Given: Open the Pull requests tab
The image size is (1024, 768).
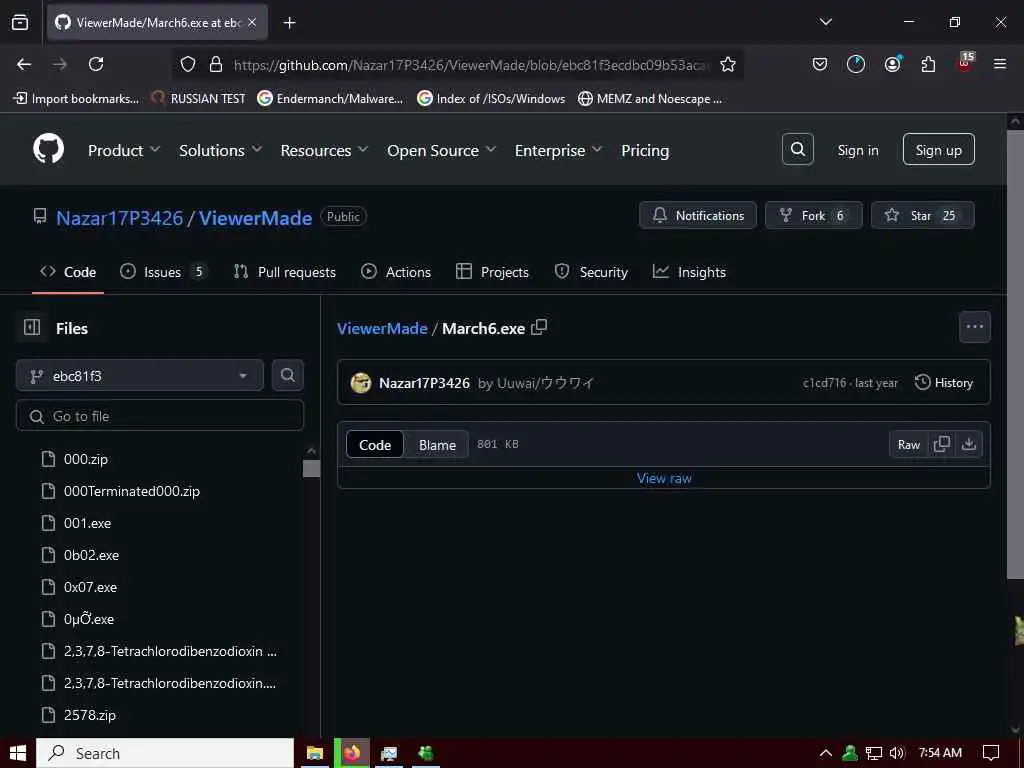Looking at the screenshot, I should pyautogui.click(x=285, y=272).
